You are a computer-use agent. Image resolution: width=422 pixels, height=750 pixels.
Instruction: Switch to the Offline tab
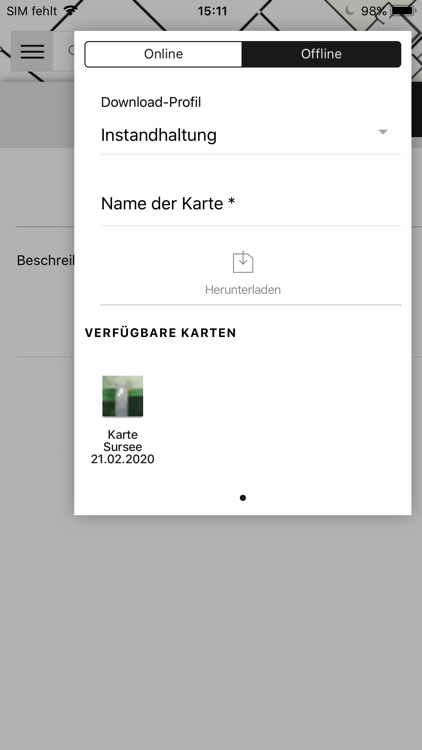point(322,54)
